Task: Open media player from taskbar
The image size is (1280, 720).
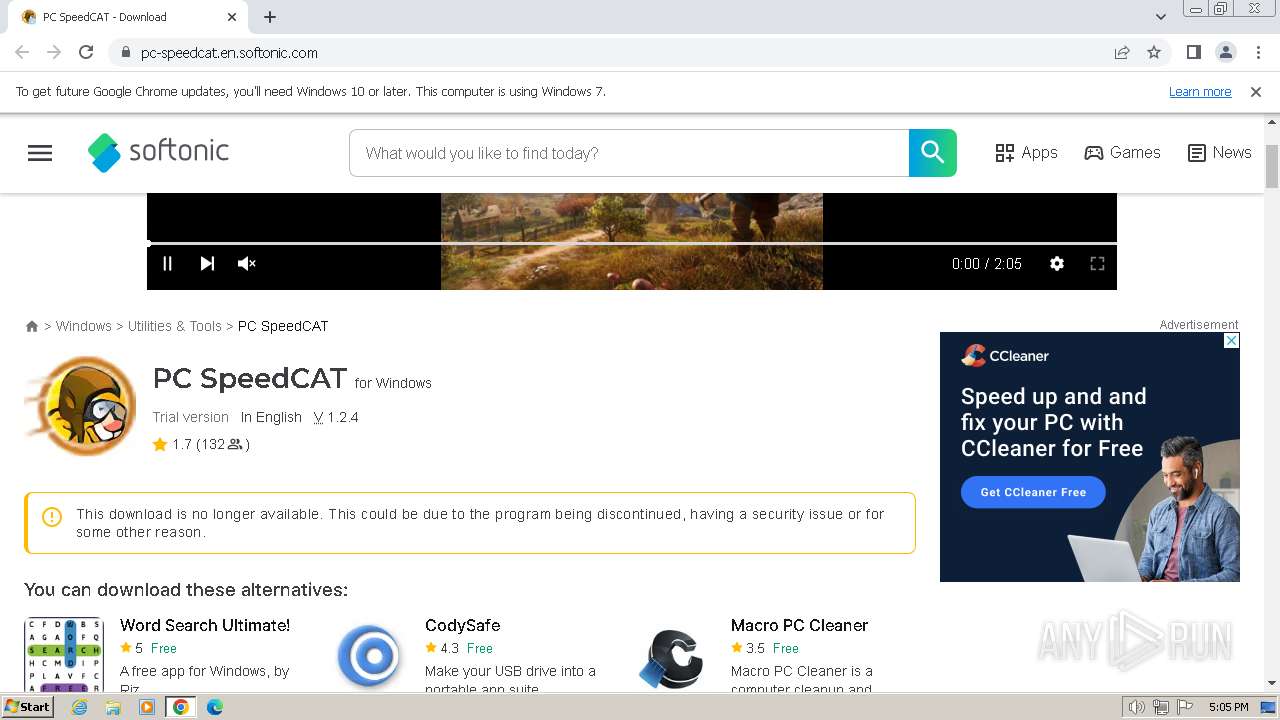Action: [147, 707]
